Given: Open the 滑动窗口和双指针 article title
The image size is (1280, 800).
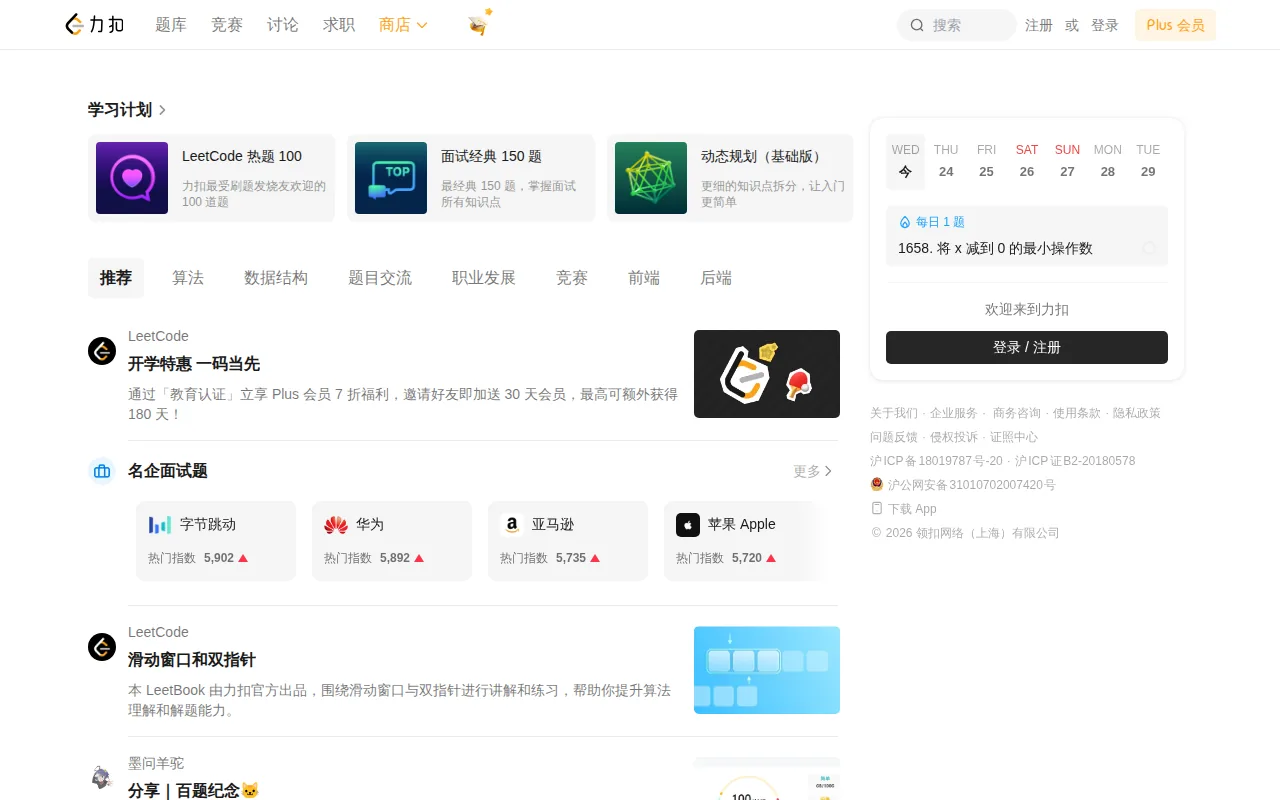Looking at the screenshot, I should (x=192, y=660).
